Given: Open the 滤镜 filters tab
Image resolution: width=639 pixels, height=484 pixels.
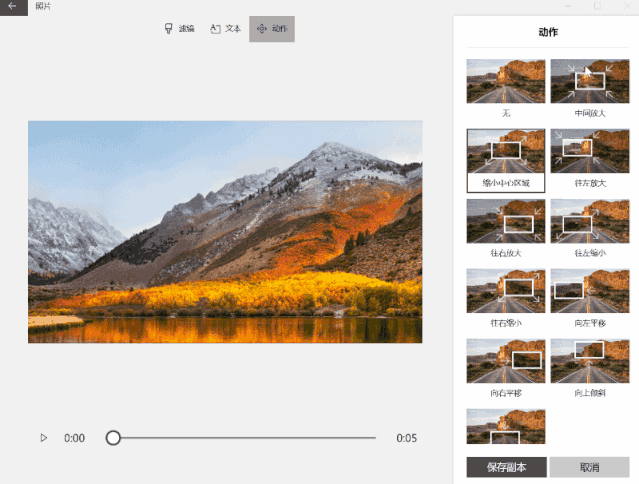Looking at the screenshot, I should [179, 29].
